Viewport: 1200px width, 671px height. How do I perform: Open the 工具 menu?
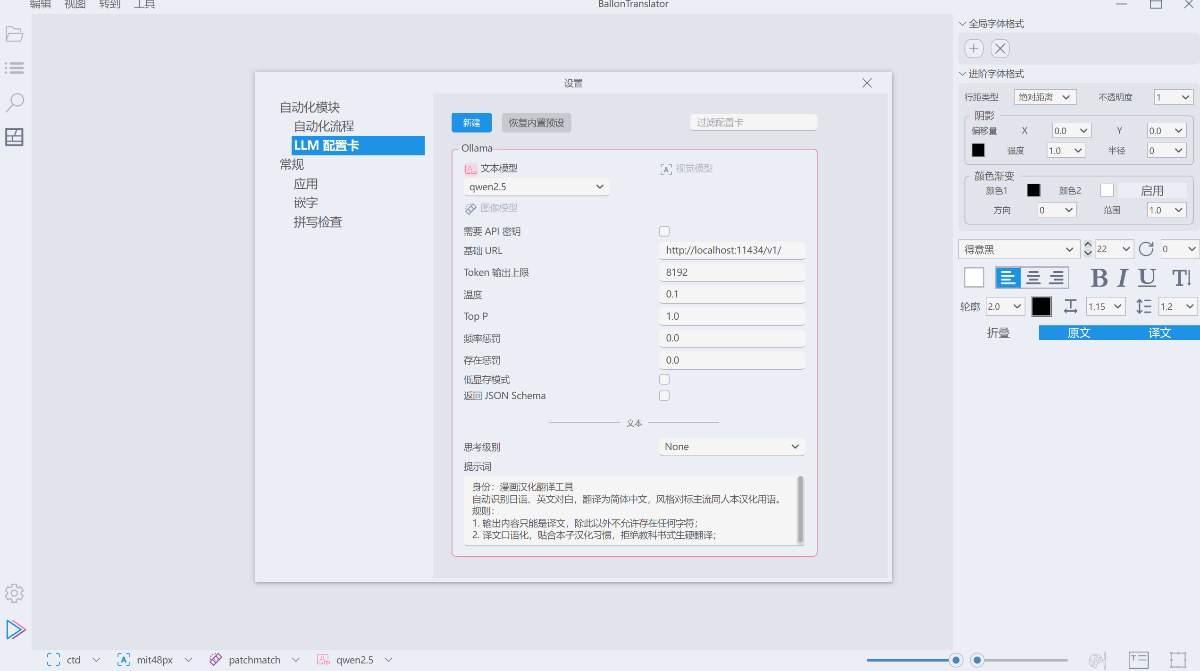coord(144,4)
